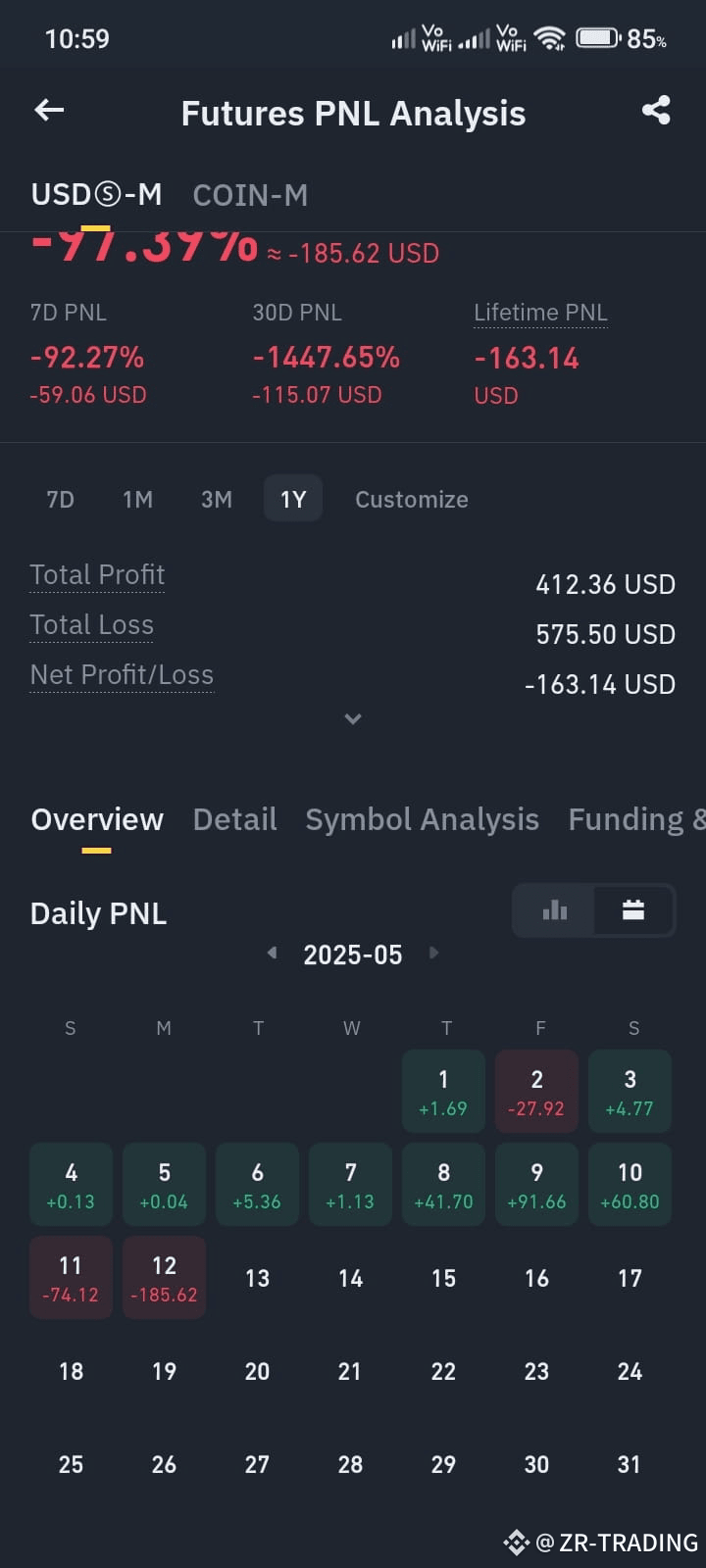Open the Detail tab
This screenshot has height=1568, width=706.
[x=234, y=819]
